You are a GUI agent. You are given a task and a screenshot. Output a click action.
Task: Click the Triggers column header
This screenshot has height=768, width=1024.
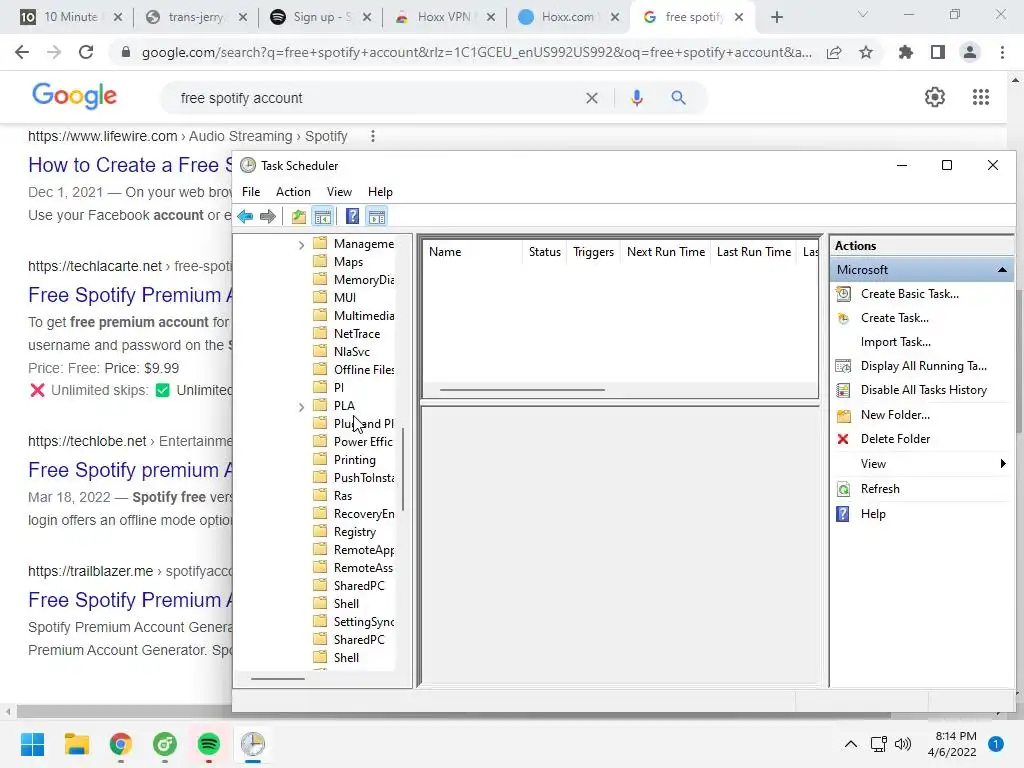point(593,252)
